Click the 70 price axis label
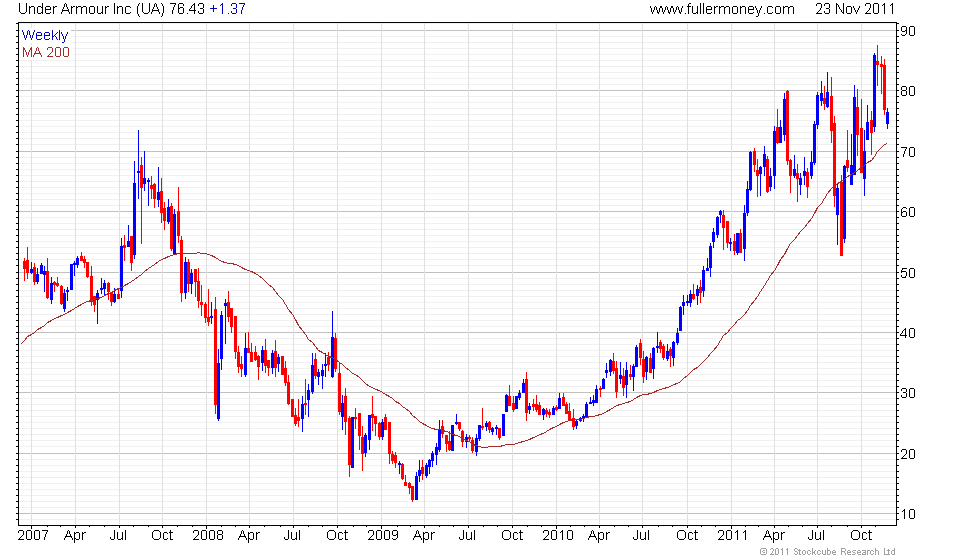The width and height of the screenshot is (980, 560). point(908,152)
